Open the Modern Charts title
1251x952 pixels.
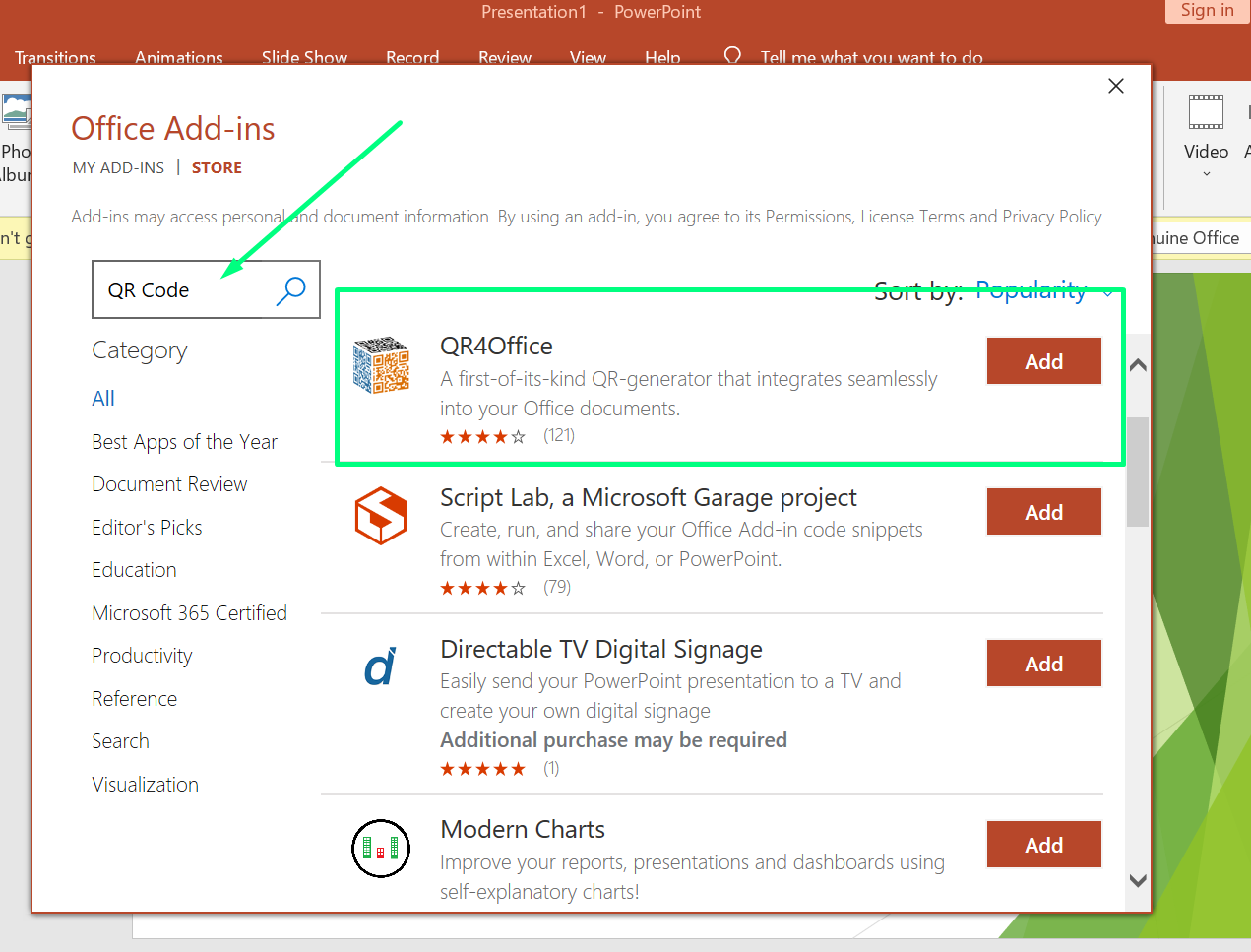523,830
